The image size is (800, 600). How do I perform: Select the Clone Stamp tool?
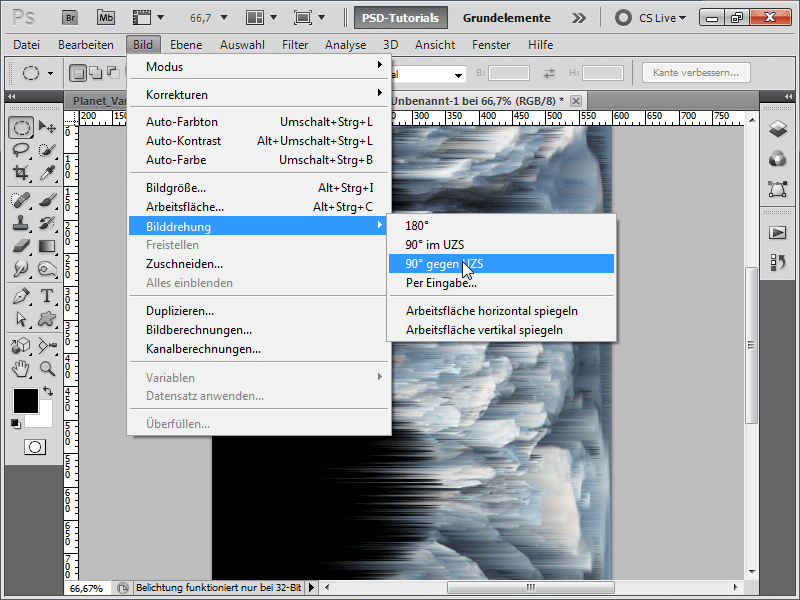pos(21,223)
